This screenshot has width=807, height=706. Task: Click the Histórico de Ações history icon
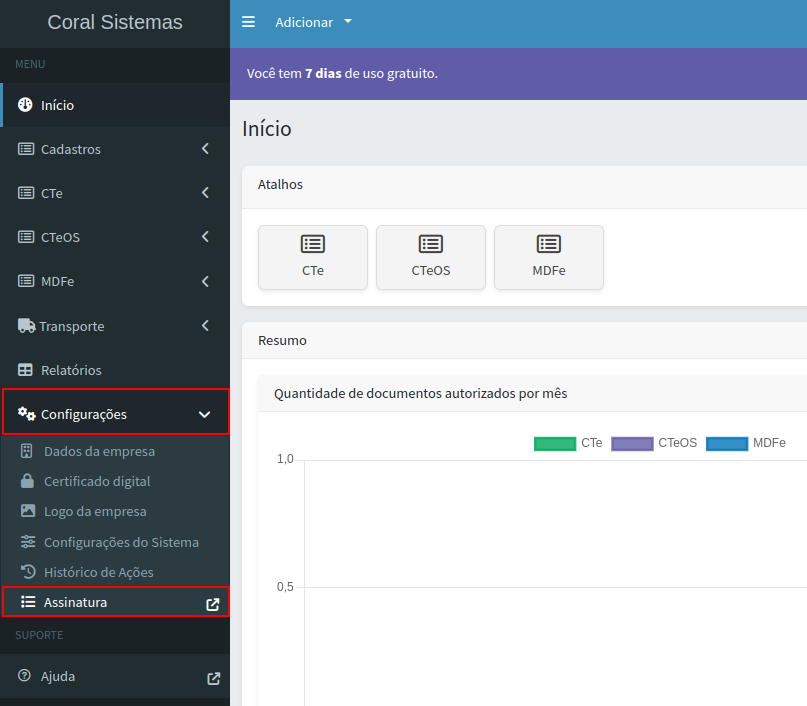click(x=28, y=572)
